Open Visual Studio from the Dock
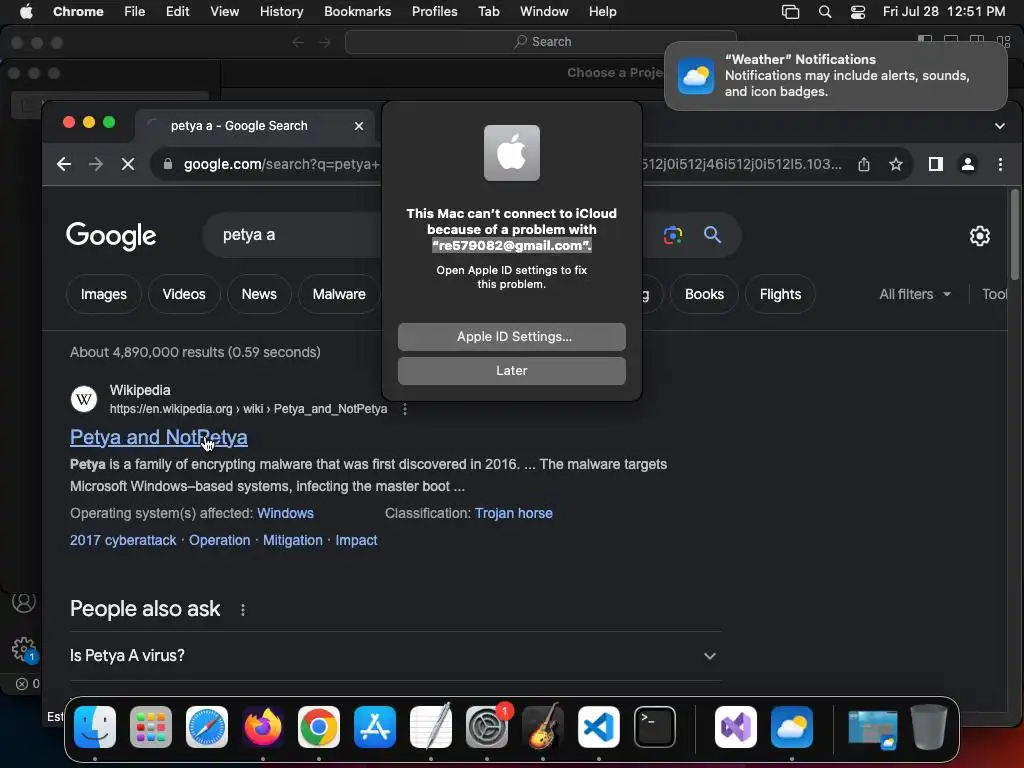This screenshot has height=768, width=1024. click(736, 727)
